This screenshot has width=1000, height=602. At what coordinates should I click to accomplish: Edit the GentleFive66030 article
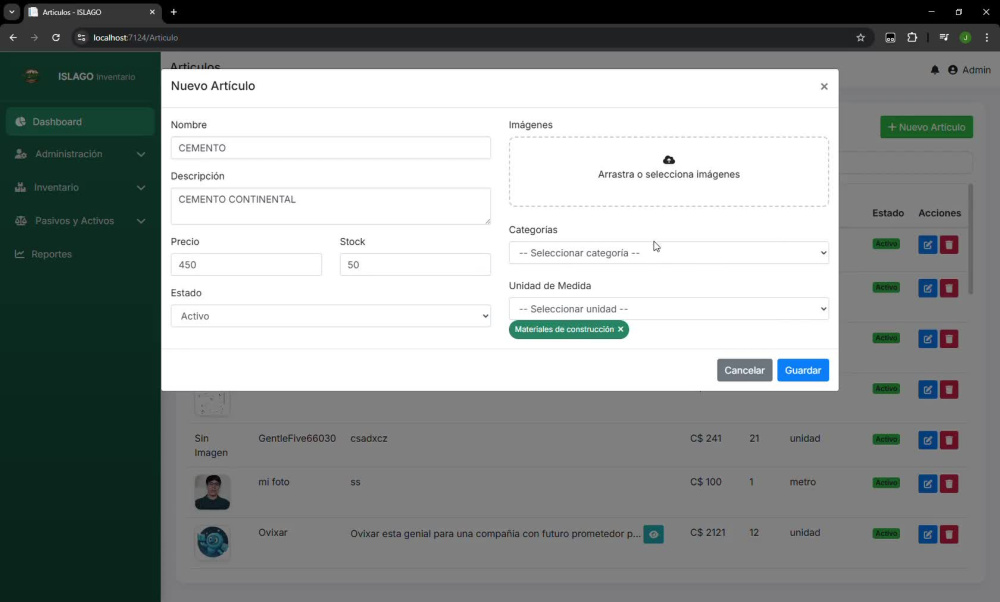[x=927, y=440]
